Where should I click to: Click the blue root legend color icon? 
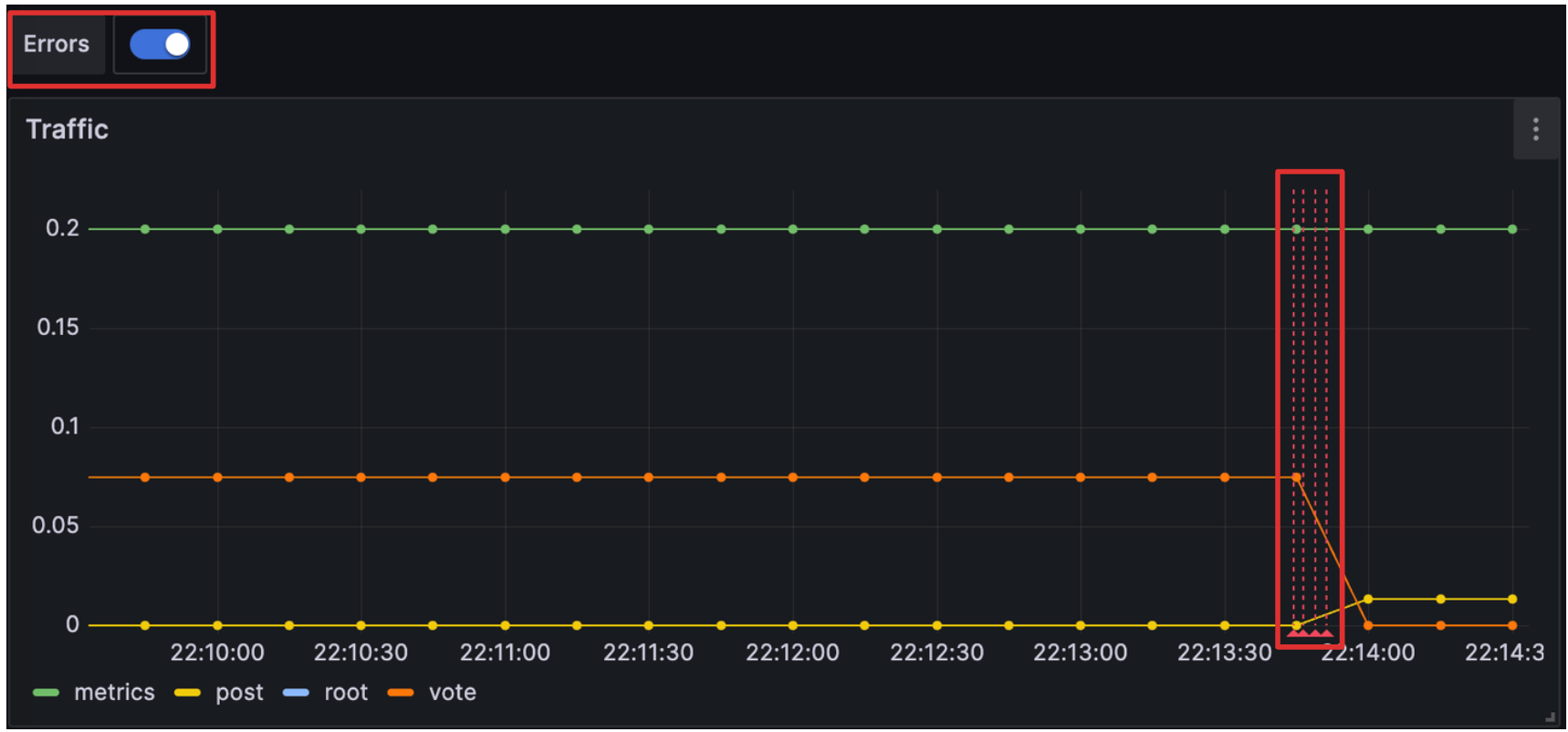pyautogui.click(x=296, y=693)
